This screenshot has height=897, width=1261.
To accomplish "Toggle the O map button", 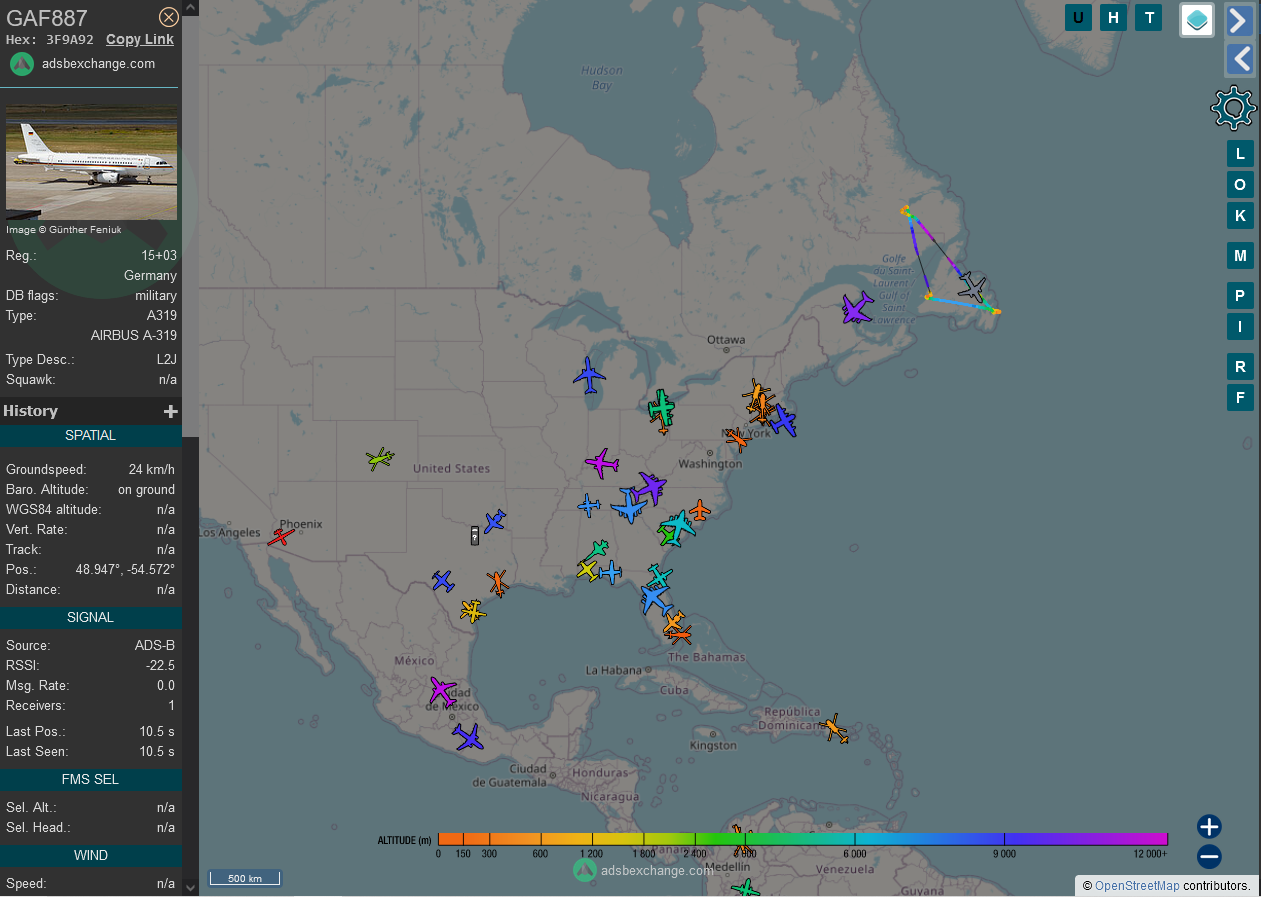I will (1240, 184).
